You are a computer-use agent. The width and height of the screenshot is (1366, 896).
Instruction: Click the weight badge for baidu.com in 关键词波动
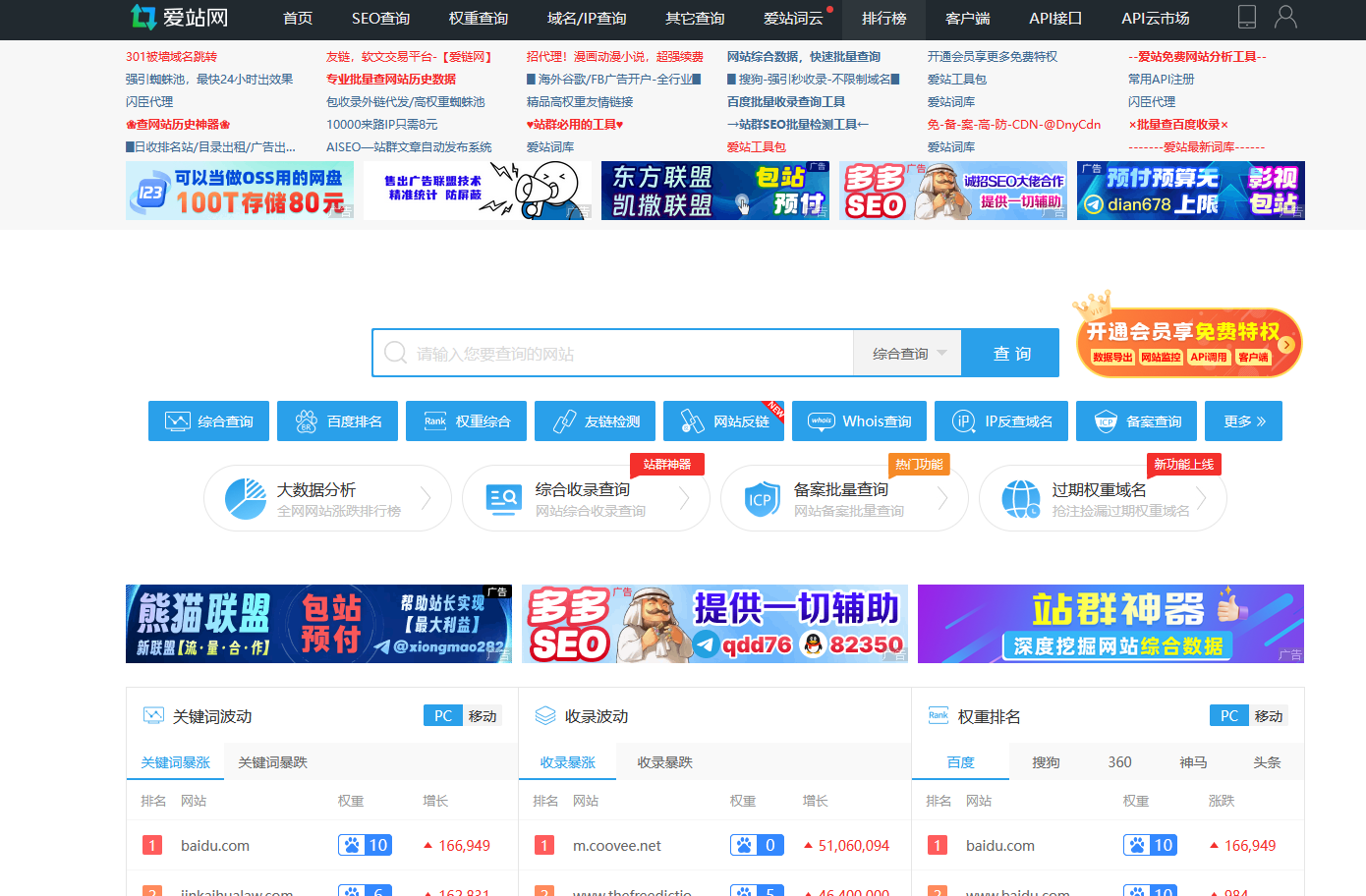(366, 845)
